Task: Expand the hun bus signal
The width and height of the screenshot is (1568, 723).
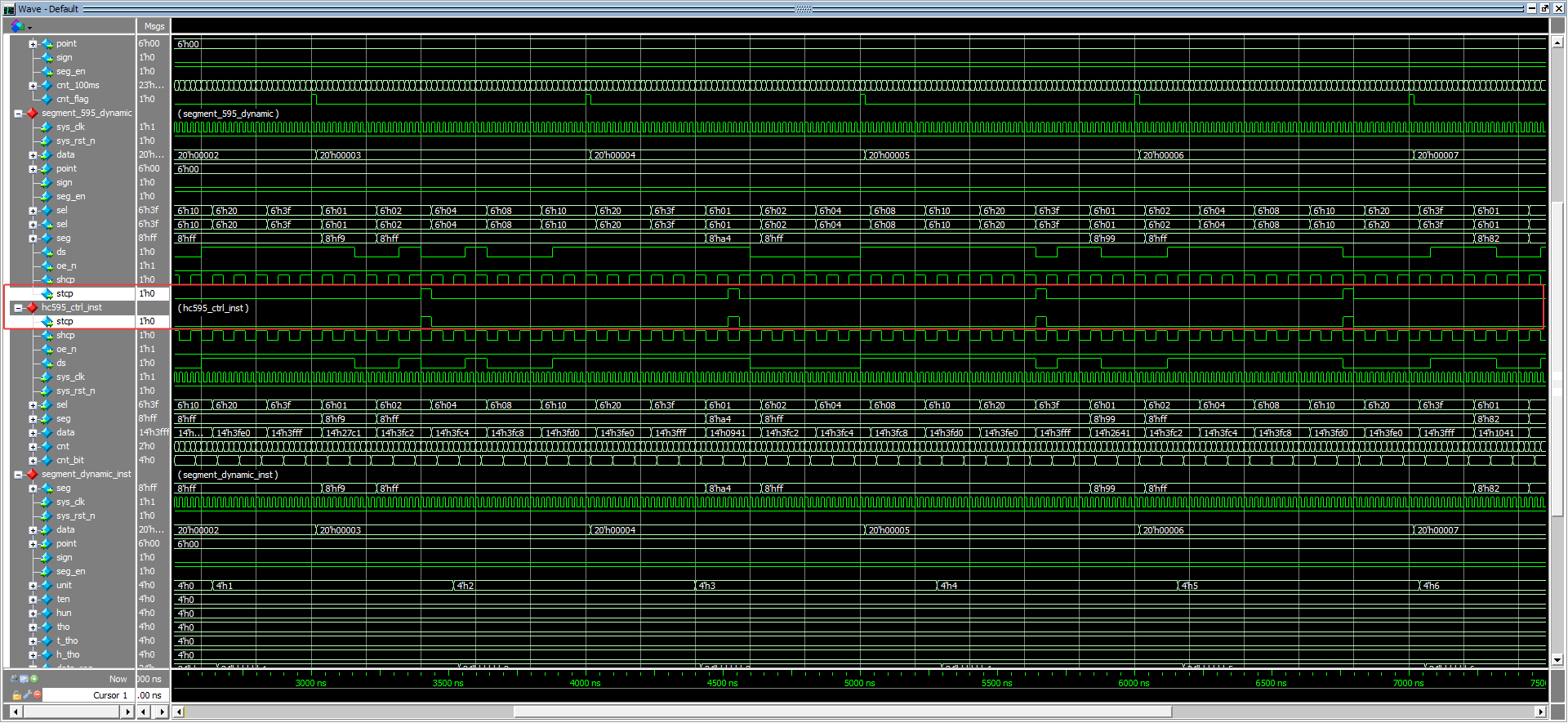Action: click(33, 614)
